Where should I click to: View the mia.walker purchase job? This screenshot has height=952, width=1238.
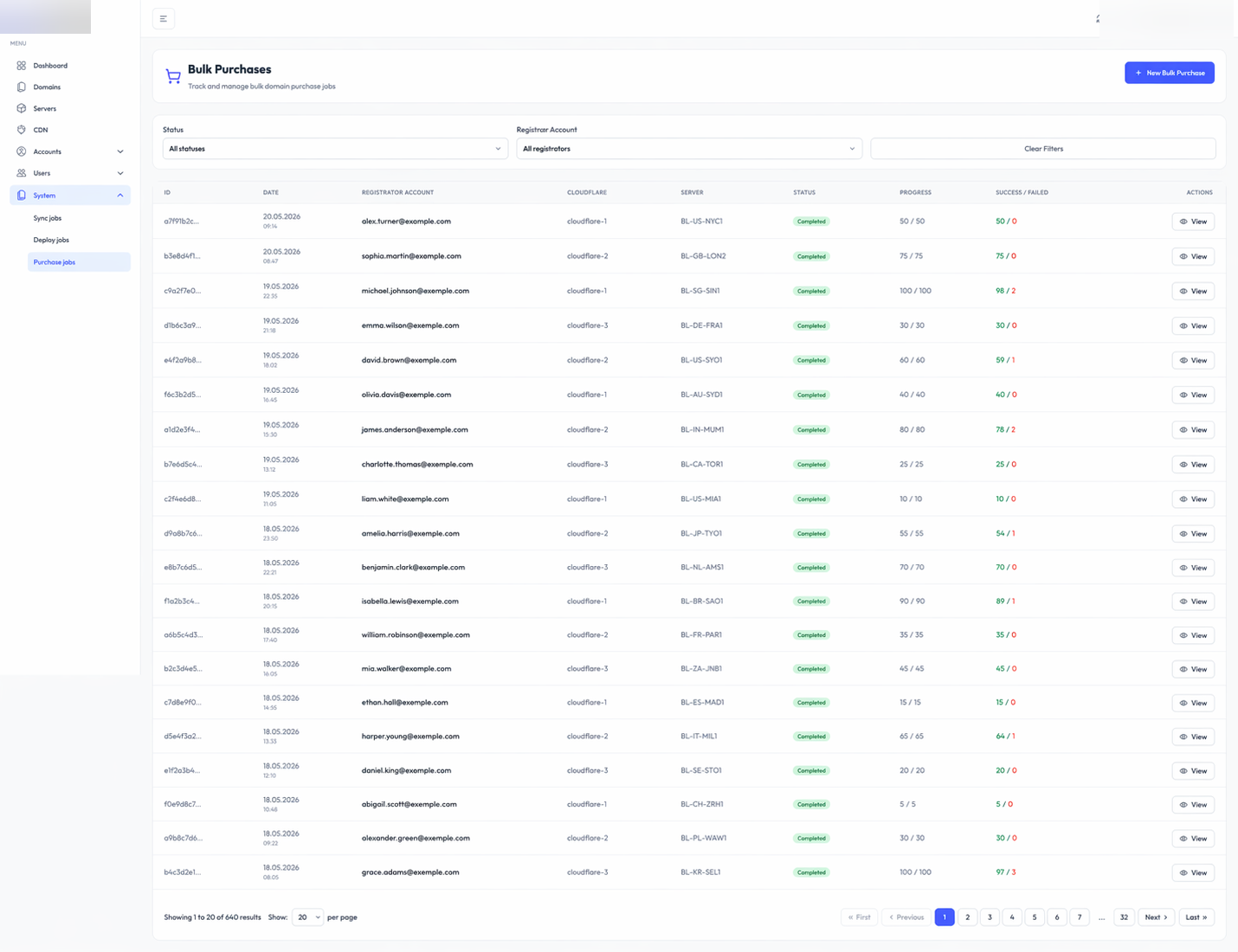tap(1193, 669)
